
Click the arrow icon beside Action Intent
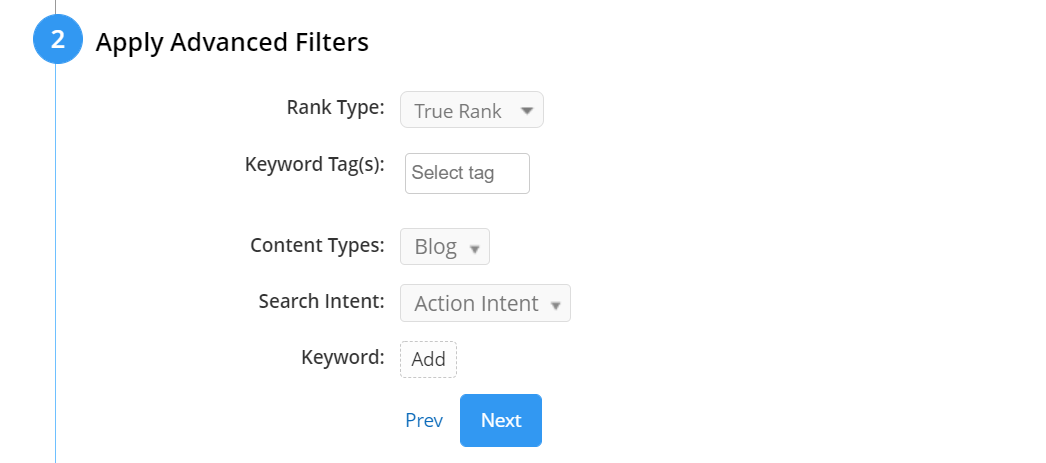(x=556, y=304)
